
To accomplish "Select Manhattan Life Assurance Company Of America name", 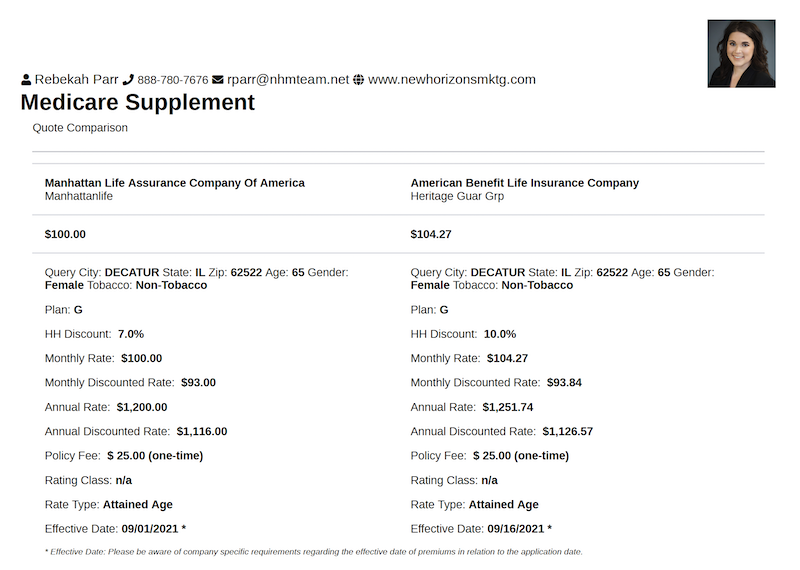I will 175,183.
